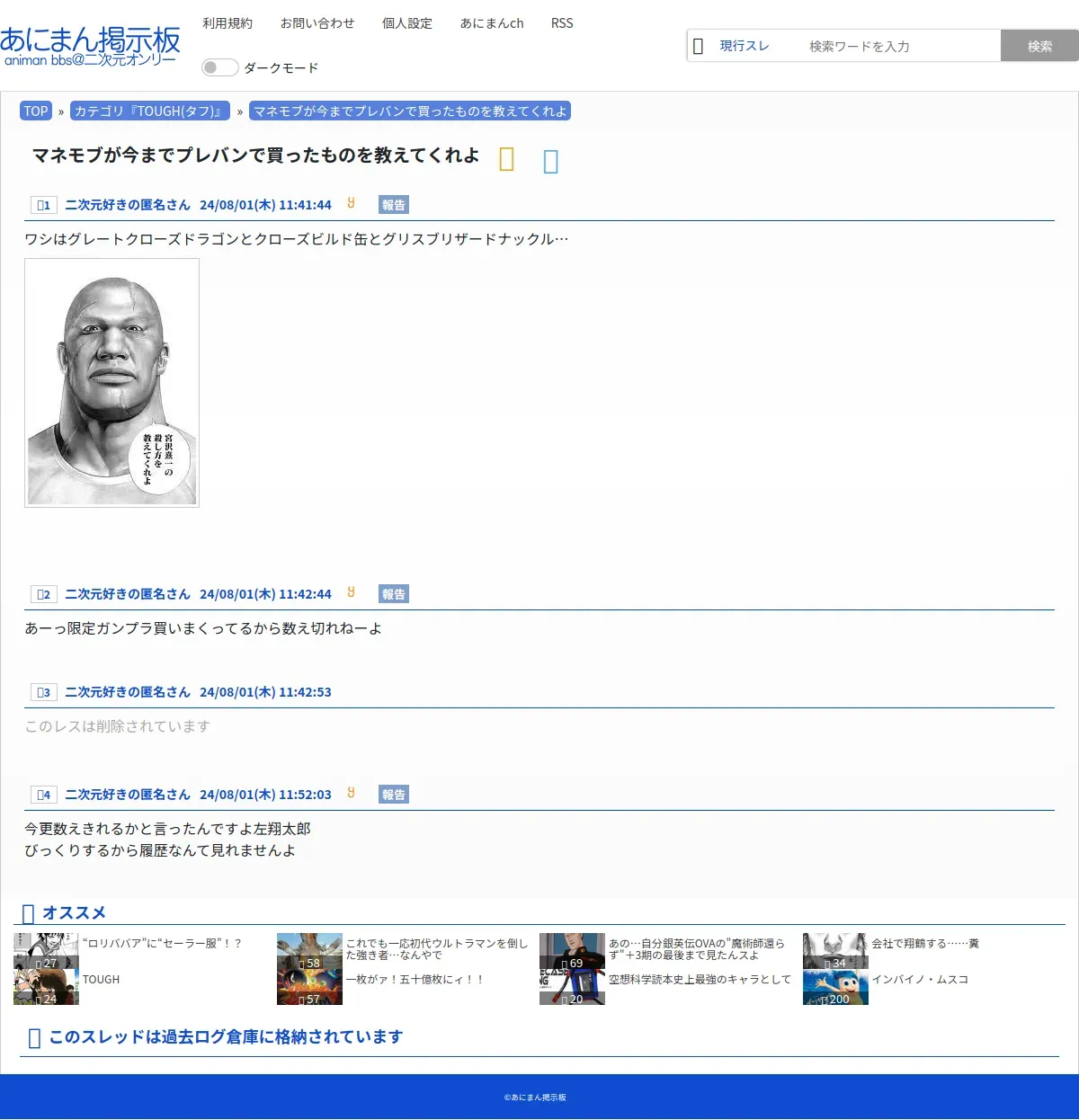The width and height of the screenshot is (1079, 1120).
Task: Report post 2 with 報告 button
Action: coord(394,594)
